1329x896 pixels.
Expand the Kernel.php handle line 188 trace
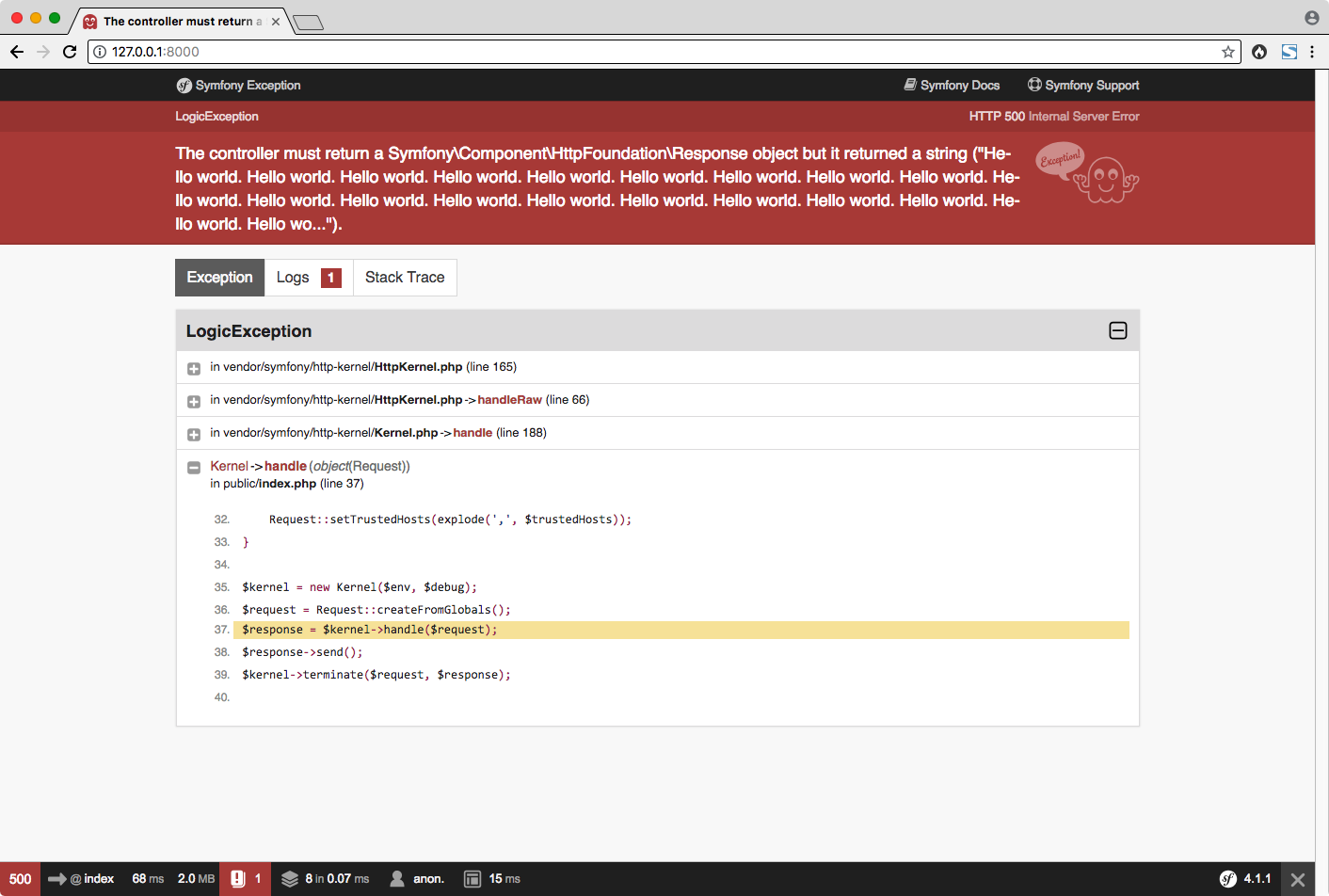coord(194,434)
